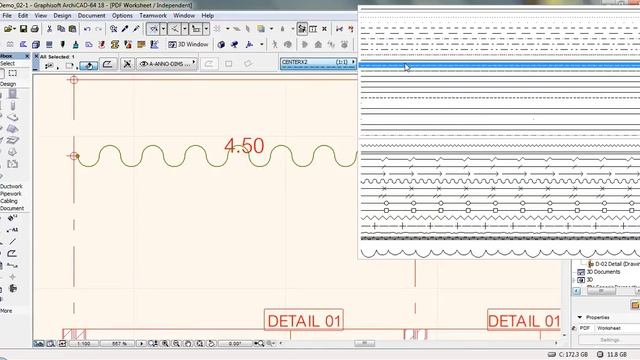
Task: Close the Toolbox panel
Action: point(27,56)
